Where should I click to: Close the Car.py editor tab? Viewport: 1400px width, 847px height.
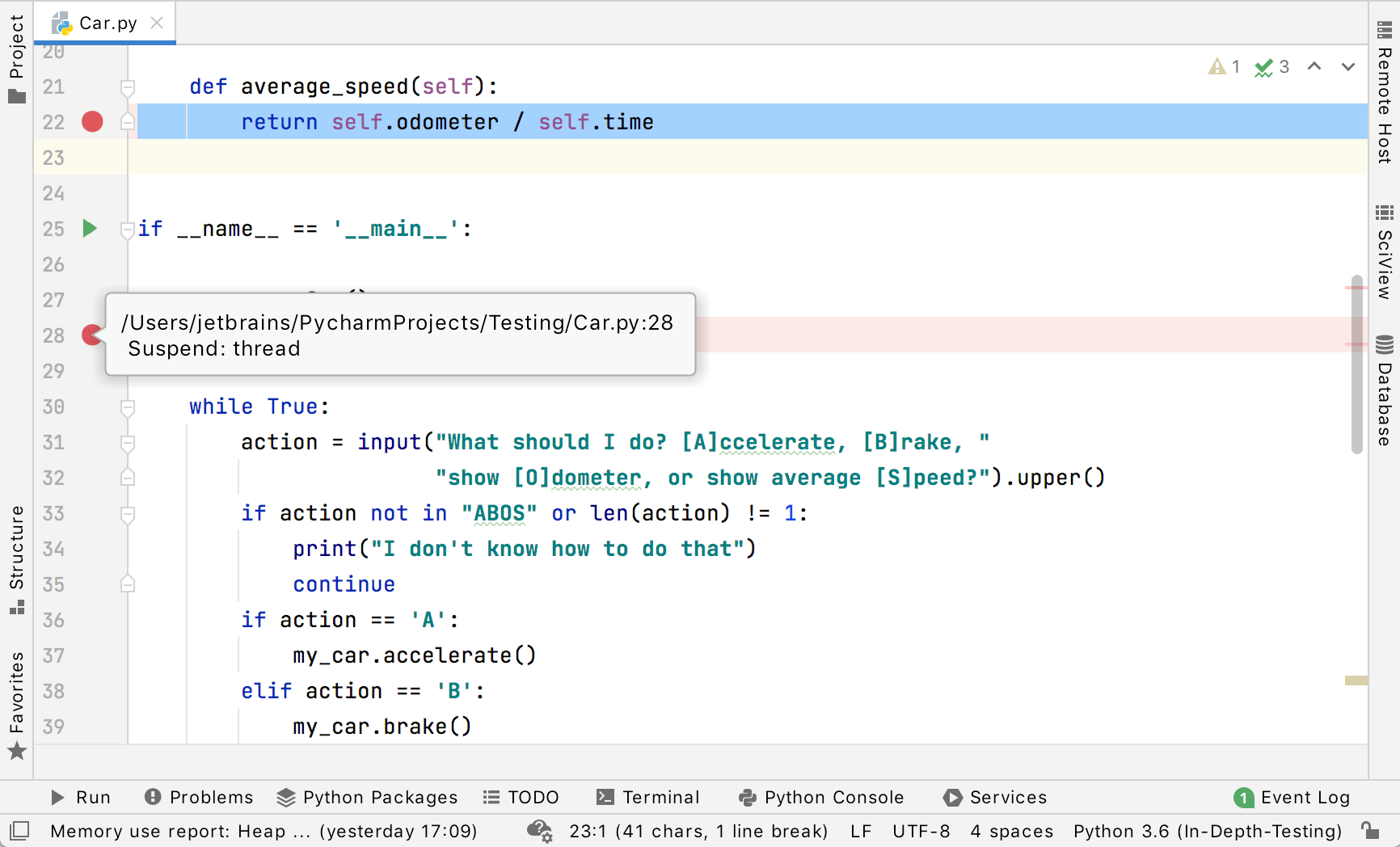click(x=158, y=23)
